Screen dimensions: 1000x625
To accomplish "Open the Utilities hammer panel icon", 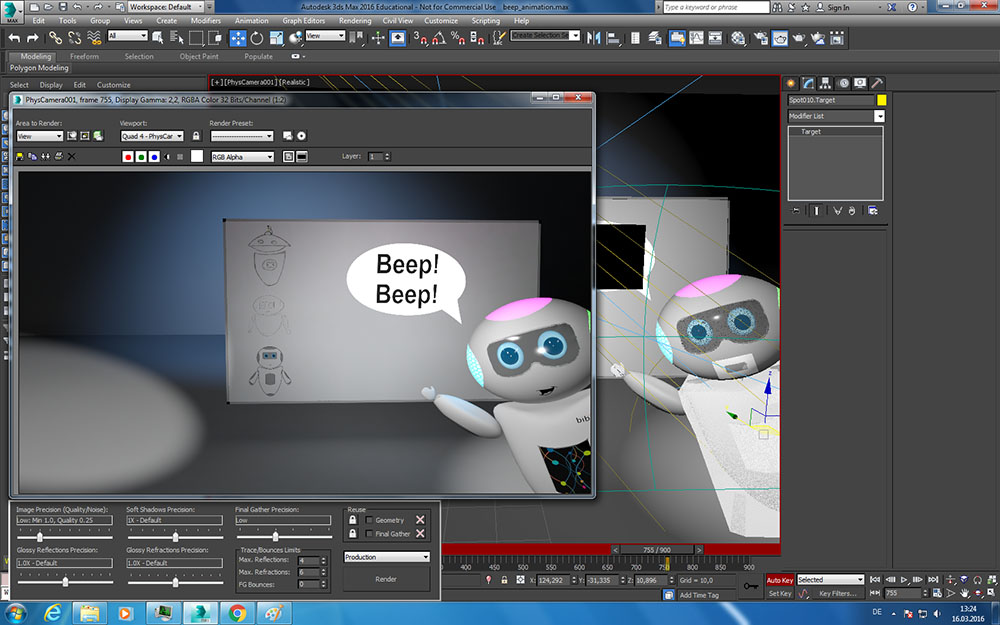I will [x=877, y=83].
